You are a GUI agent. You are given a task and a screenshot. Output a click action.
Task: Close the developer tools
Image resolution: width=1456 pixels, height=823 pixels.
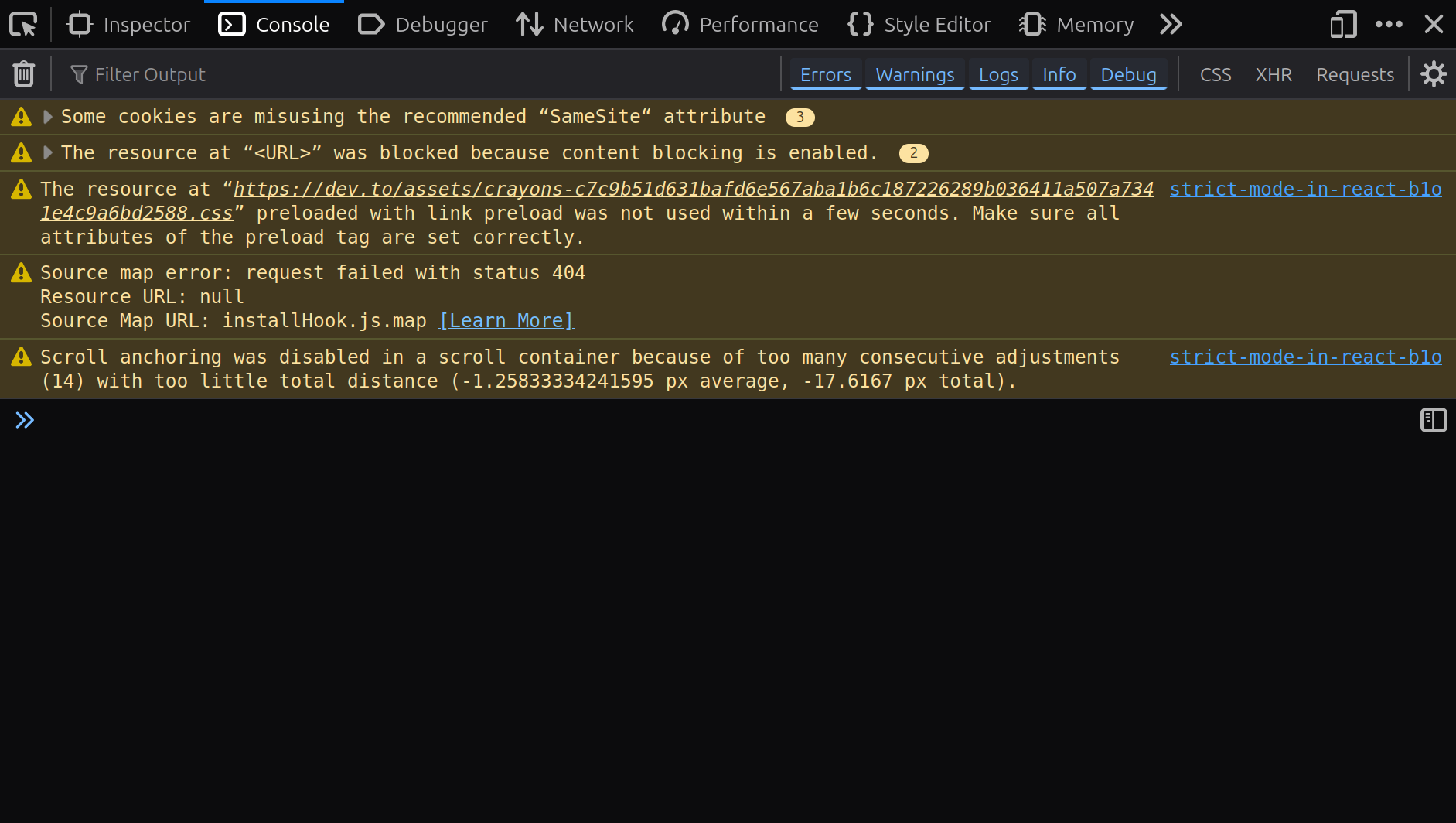click(x=1434, y=25)
